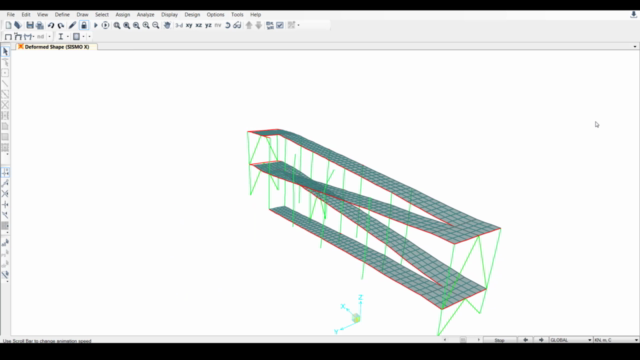The image size is (640, 360).
Task: Open the View menu
Action: click(42, 15)
